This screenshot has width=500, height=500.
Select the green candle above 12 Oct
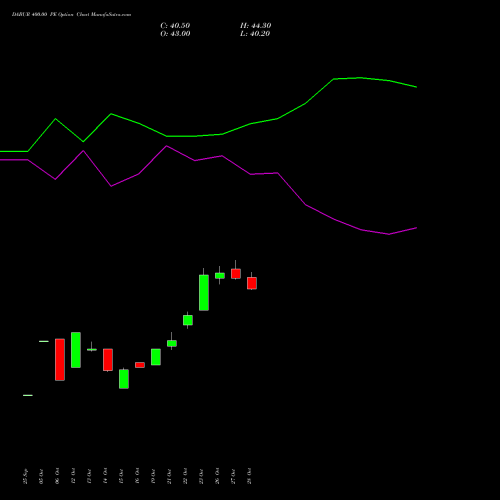(76, 350)
